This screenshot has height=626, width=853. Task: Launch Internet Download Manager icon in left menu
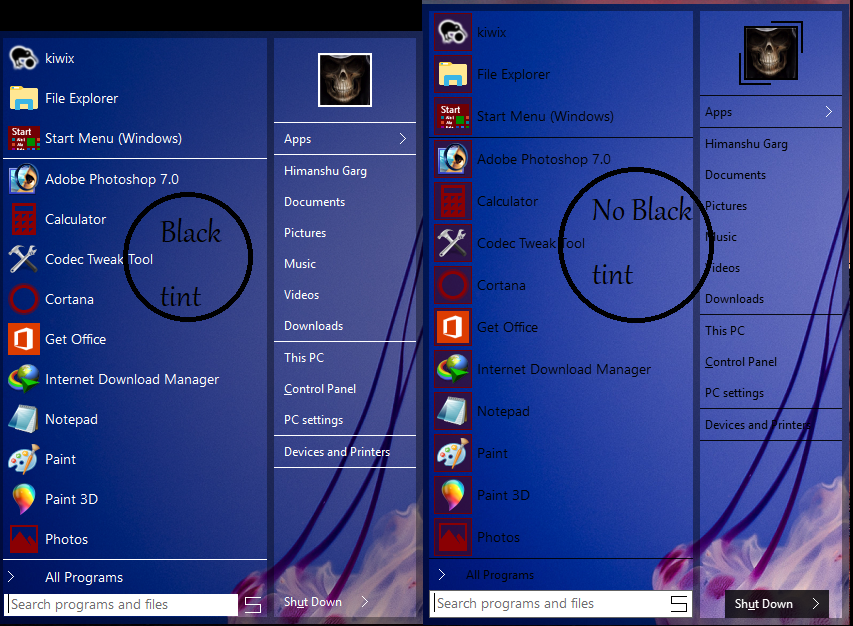[x=23, y=379]
